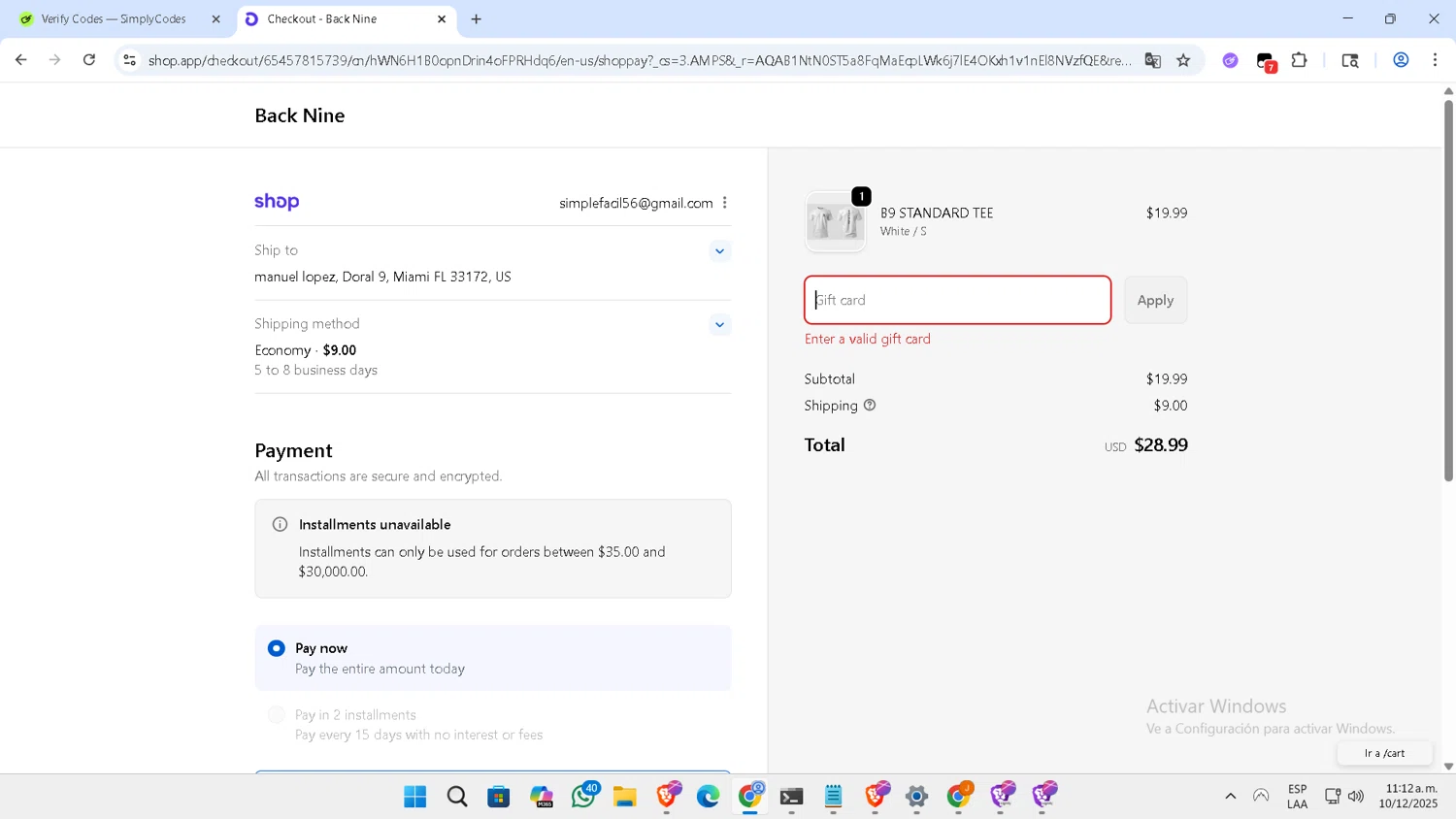This screenshot has width=1456, height=819.
Task: Reload the checkout page
Action: pos(89,60)
